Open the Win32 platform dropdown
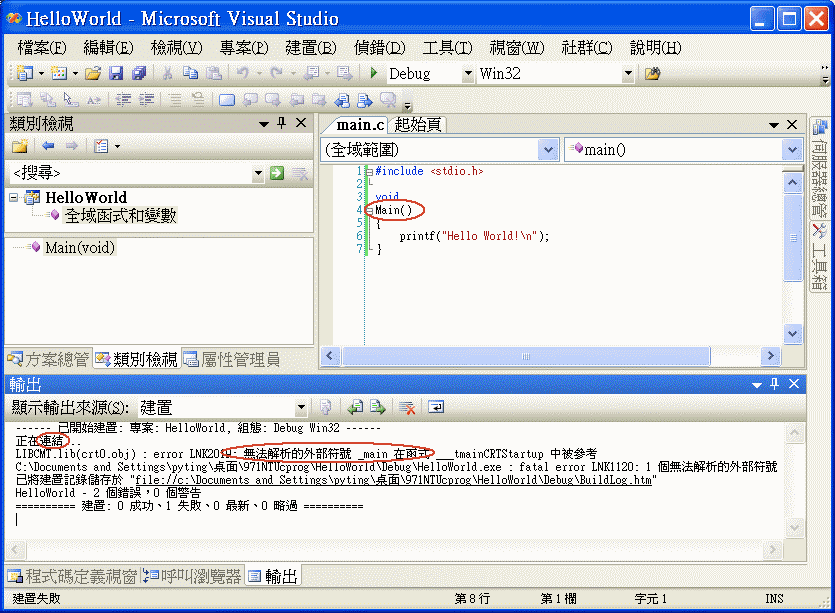The height and width of the screenshot is (613, 835). (x=628, y=73)
